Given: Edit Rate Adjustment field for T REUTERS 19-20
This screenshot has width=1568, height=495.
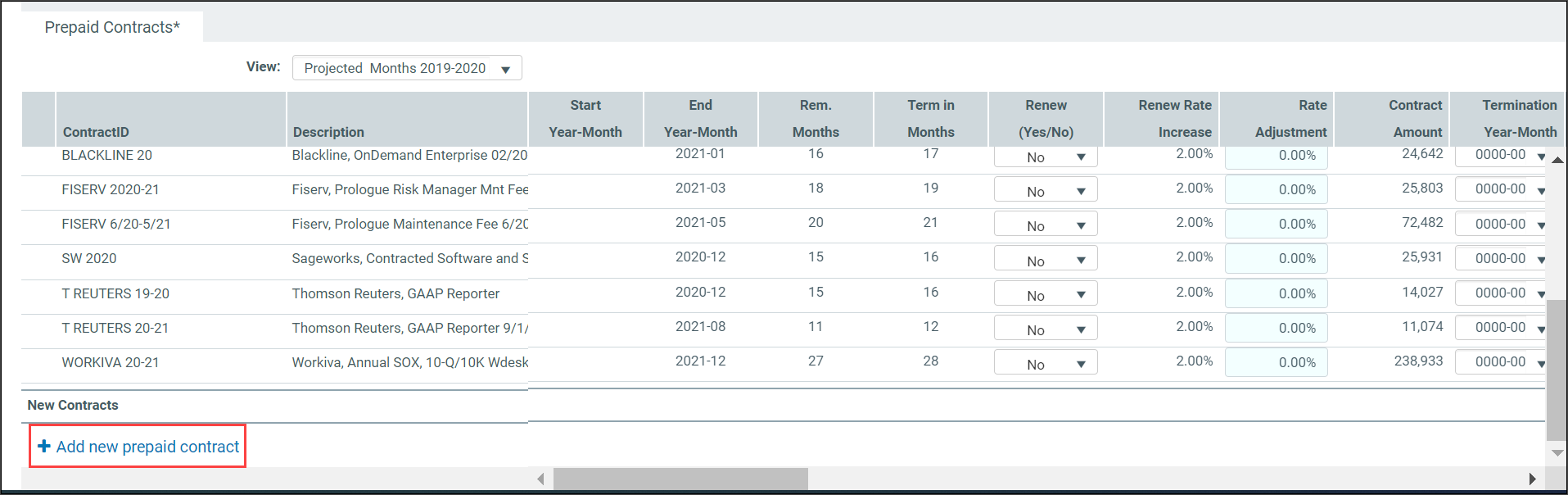Looking at the screenshot, I should (x=1276, y=293).
